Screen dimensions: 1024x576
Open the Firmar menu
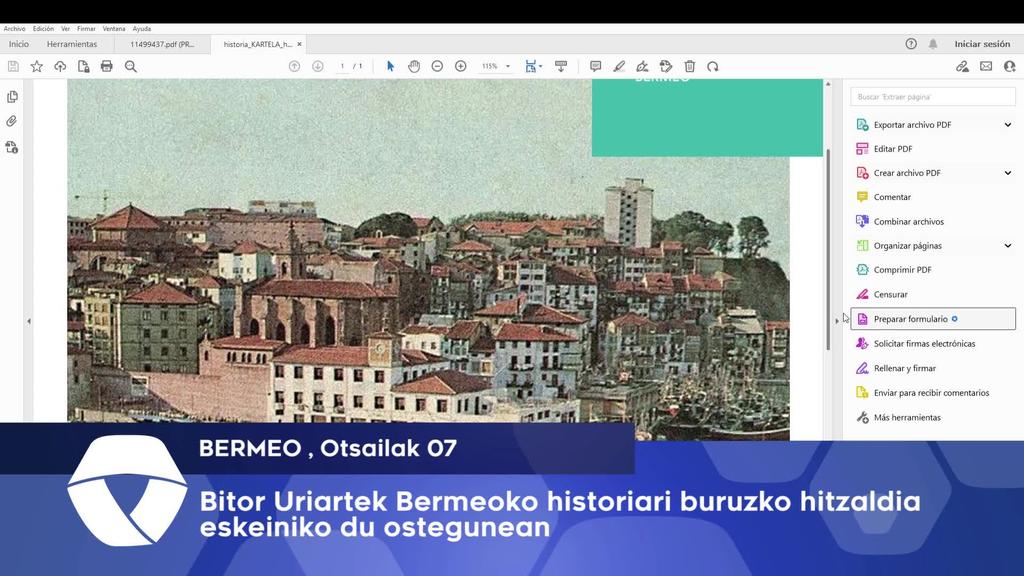(86, 29)
